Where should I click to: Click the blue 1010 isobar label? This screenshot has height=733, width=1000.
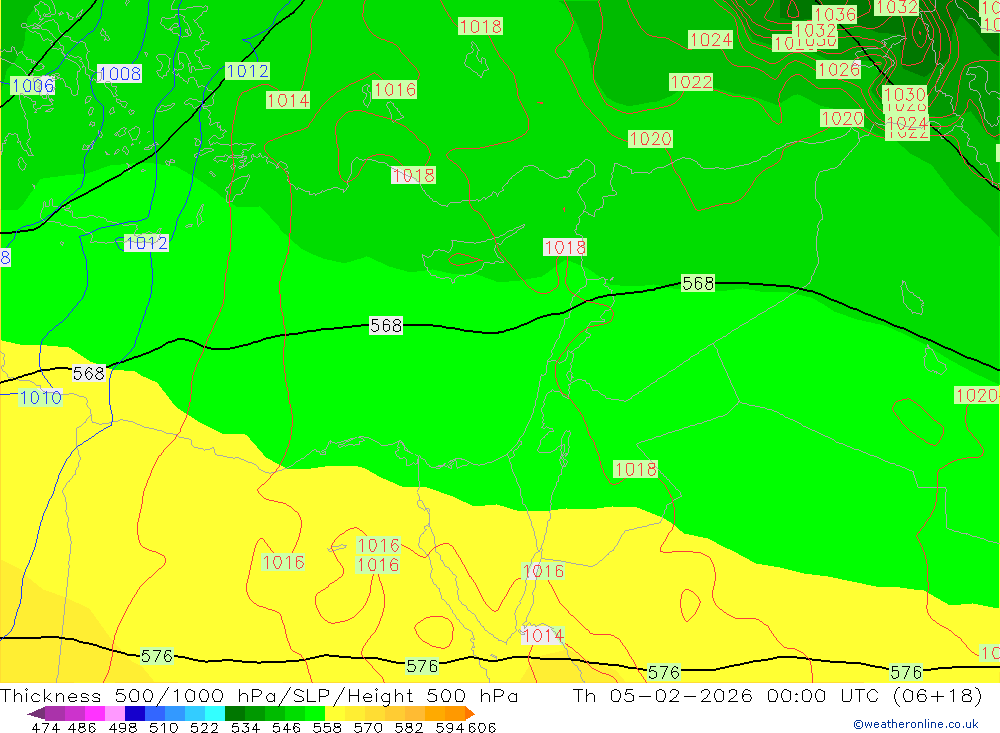click(x=41, y=397)
